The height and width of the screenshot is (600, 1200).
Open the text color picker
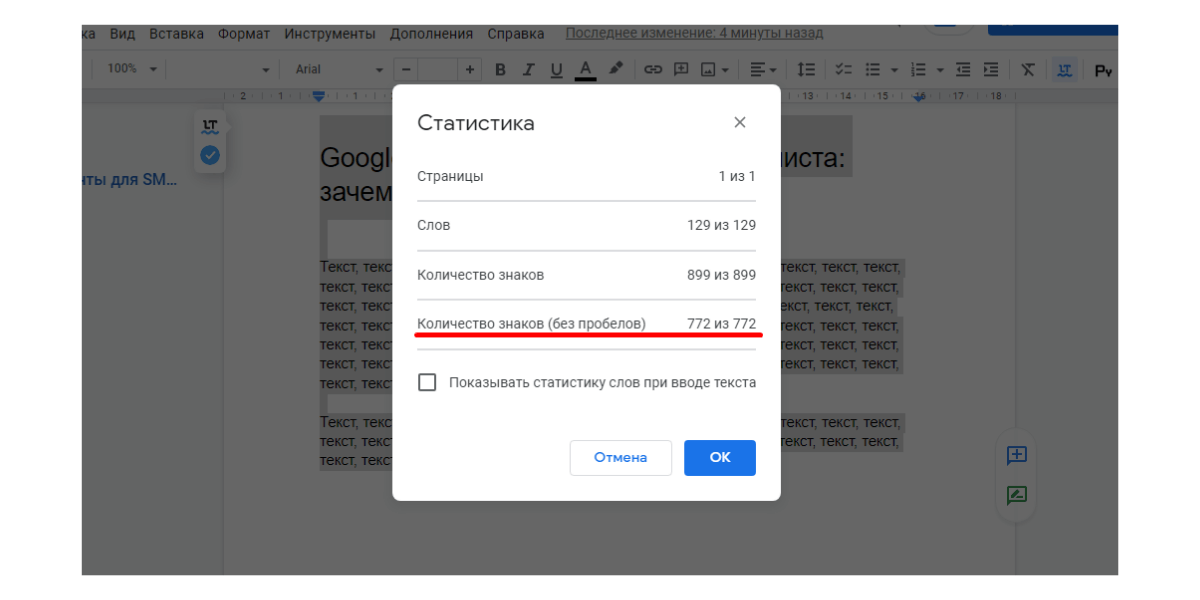(586, 69)
